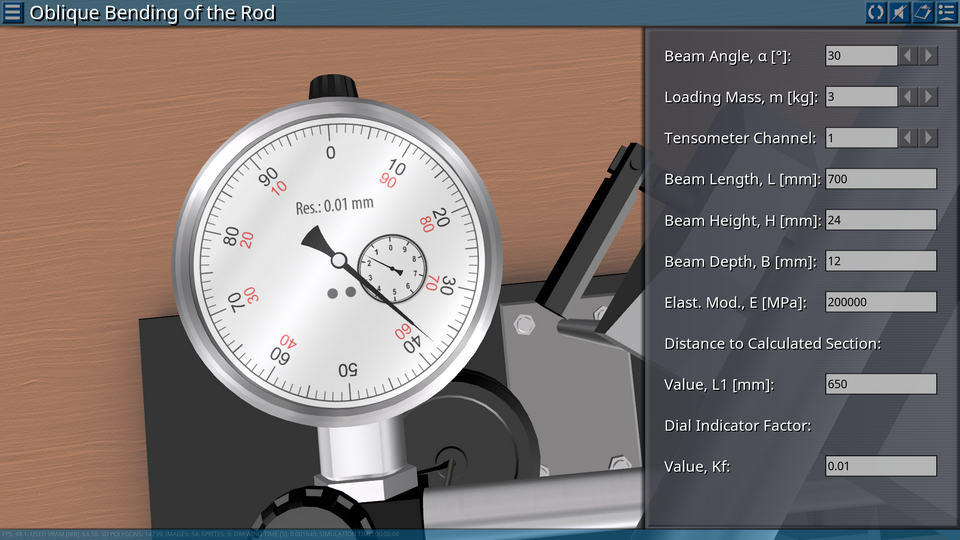Increase Beam Angle with right arrow
The width and height of the screenshot is (960, 540).
(x=928, y=56)
